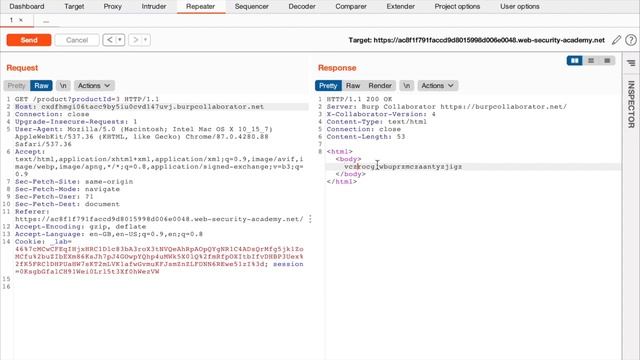Select top-bottom split layout icon

[591, 61]
